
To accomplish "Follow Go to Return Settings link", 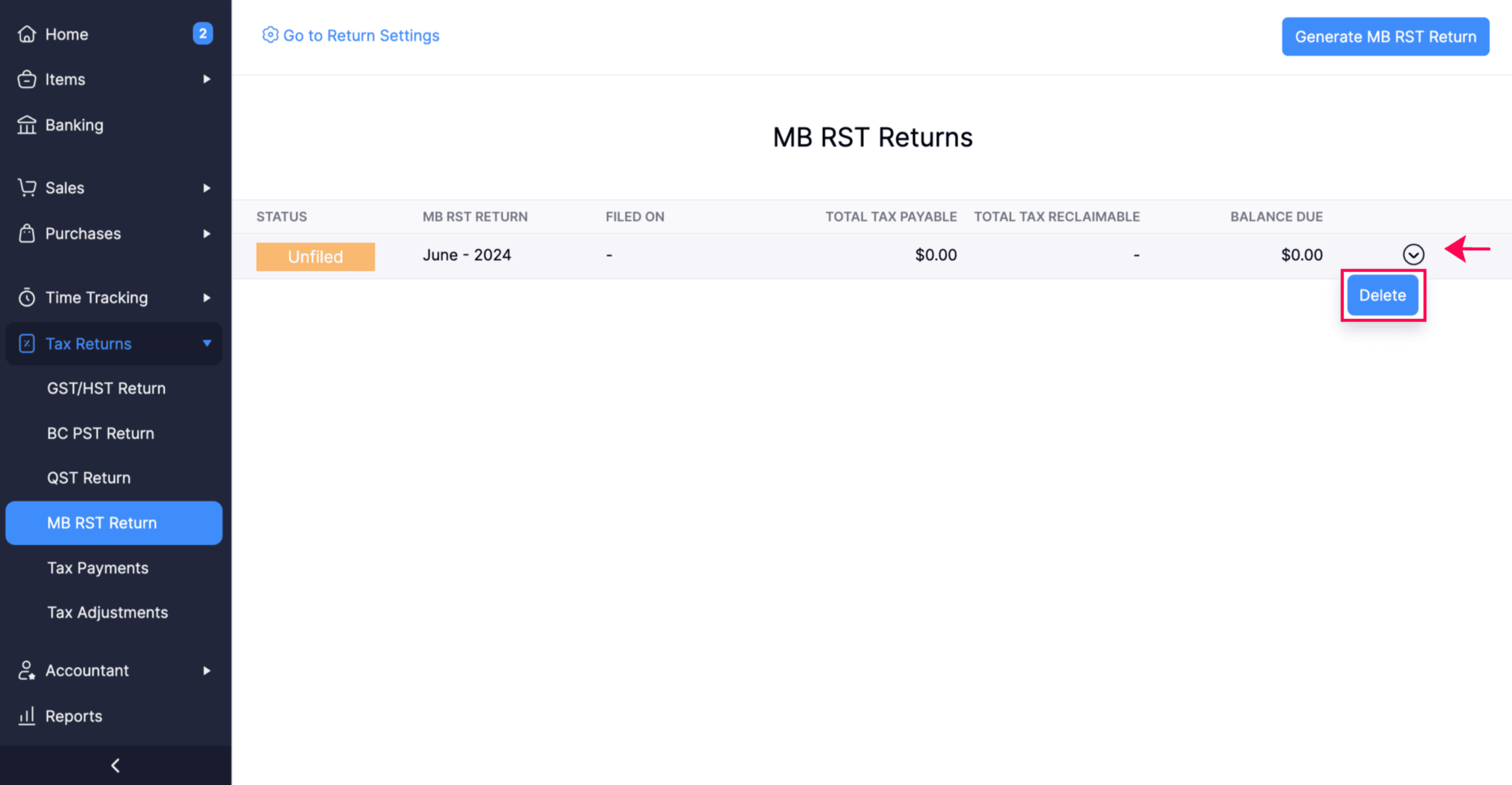I will [361, 36].
